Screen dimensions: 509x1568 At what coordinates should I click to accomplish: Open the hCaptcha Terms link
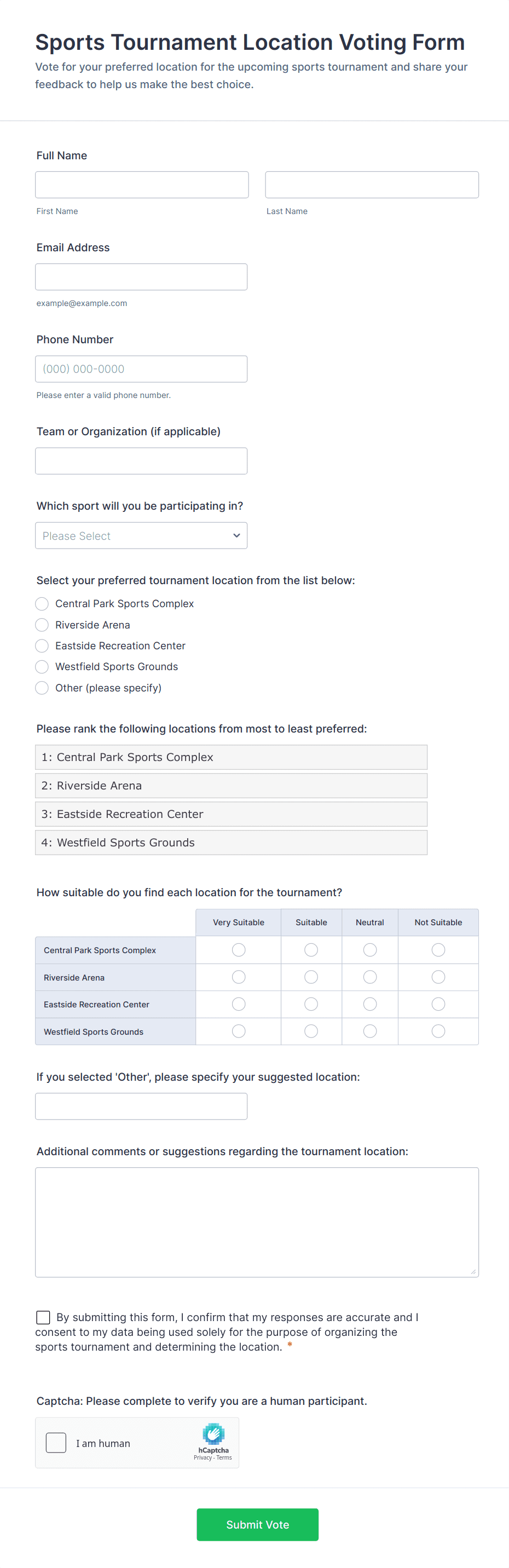coord(224,1458)
